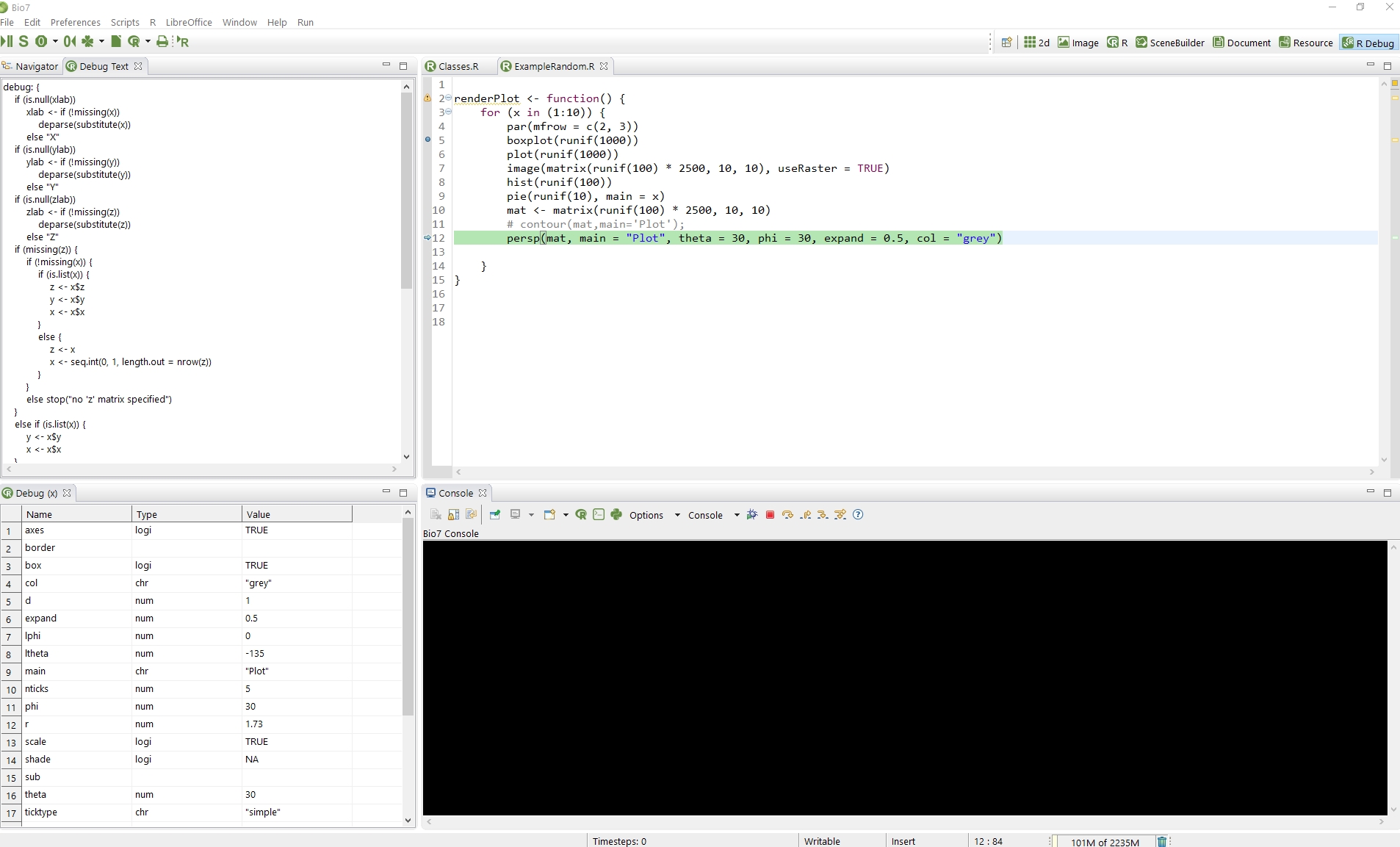
Task: Open the File menu
Action: (x=7, y=22)
